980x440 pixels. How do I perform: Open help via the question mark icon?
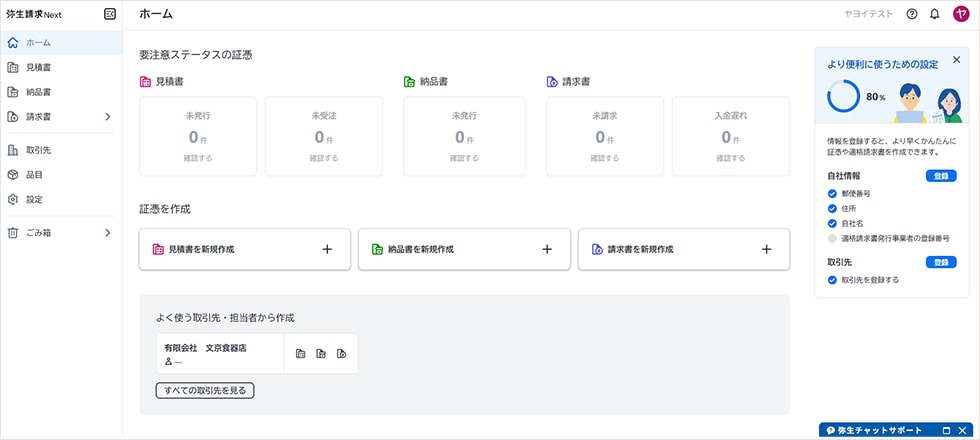pyautogui.click(x=911, y=14)
